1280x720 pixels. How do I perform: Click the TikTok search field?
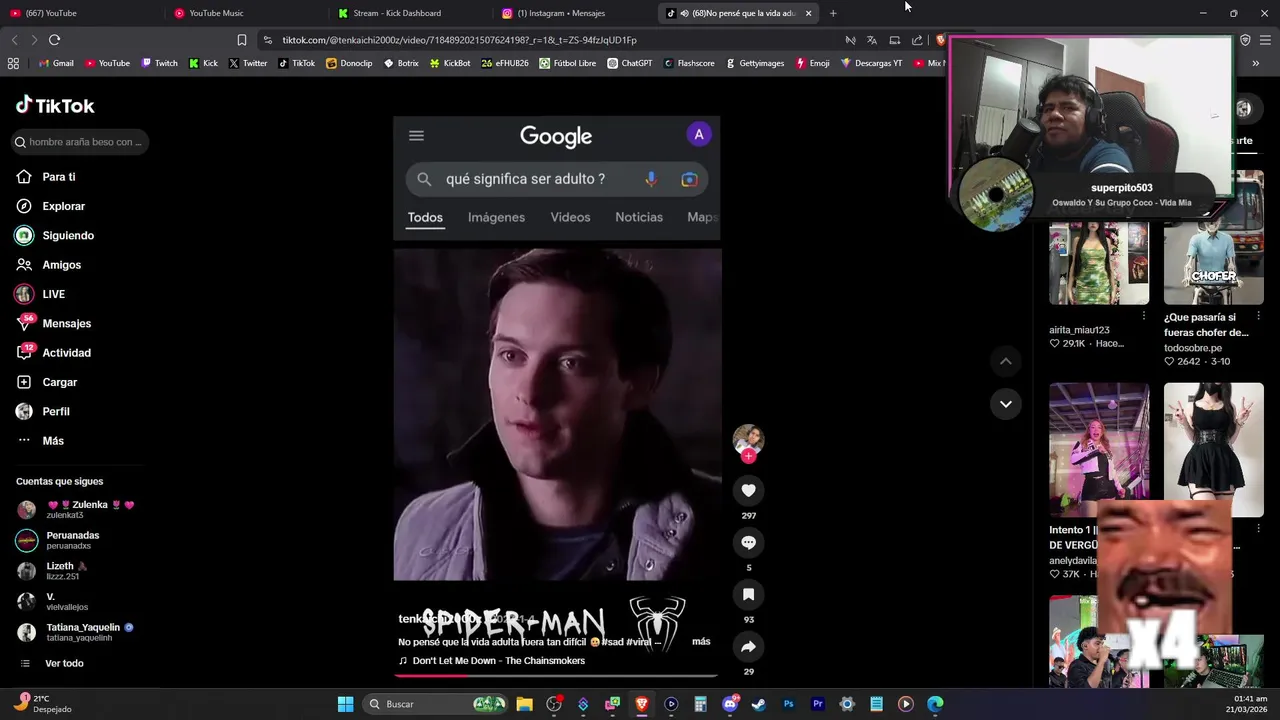(x=80, y=142)
